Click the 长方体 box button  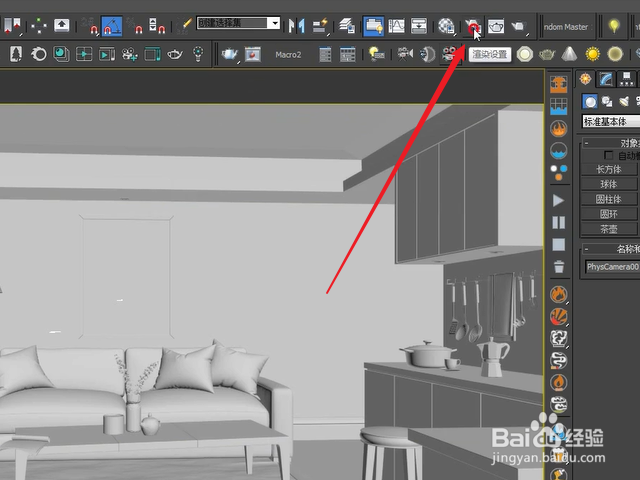pyautogui.click(x=609, y=169)
